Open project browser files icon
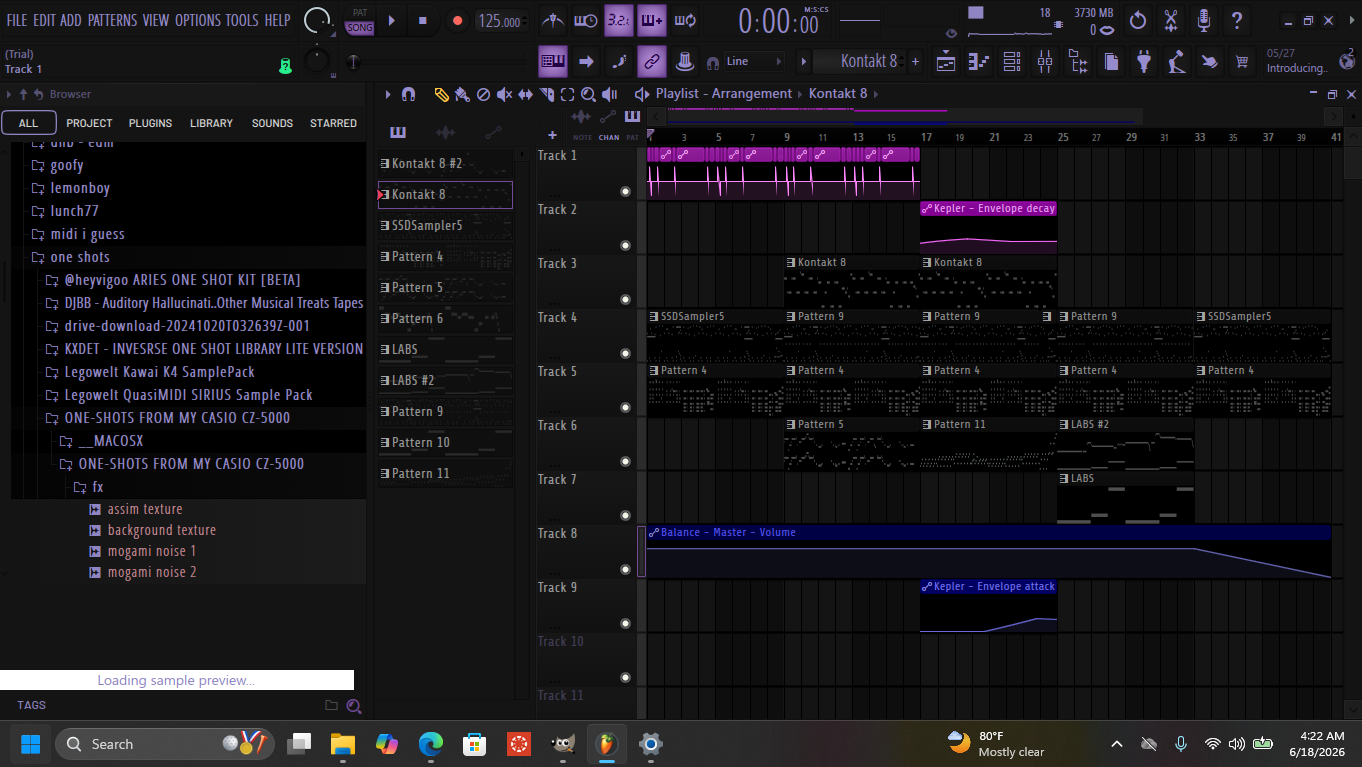 point(1111,62)
